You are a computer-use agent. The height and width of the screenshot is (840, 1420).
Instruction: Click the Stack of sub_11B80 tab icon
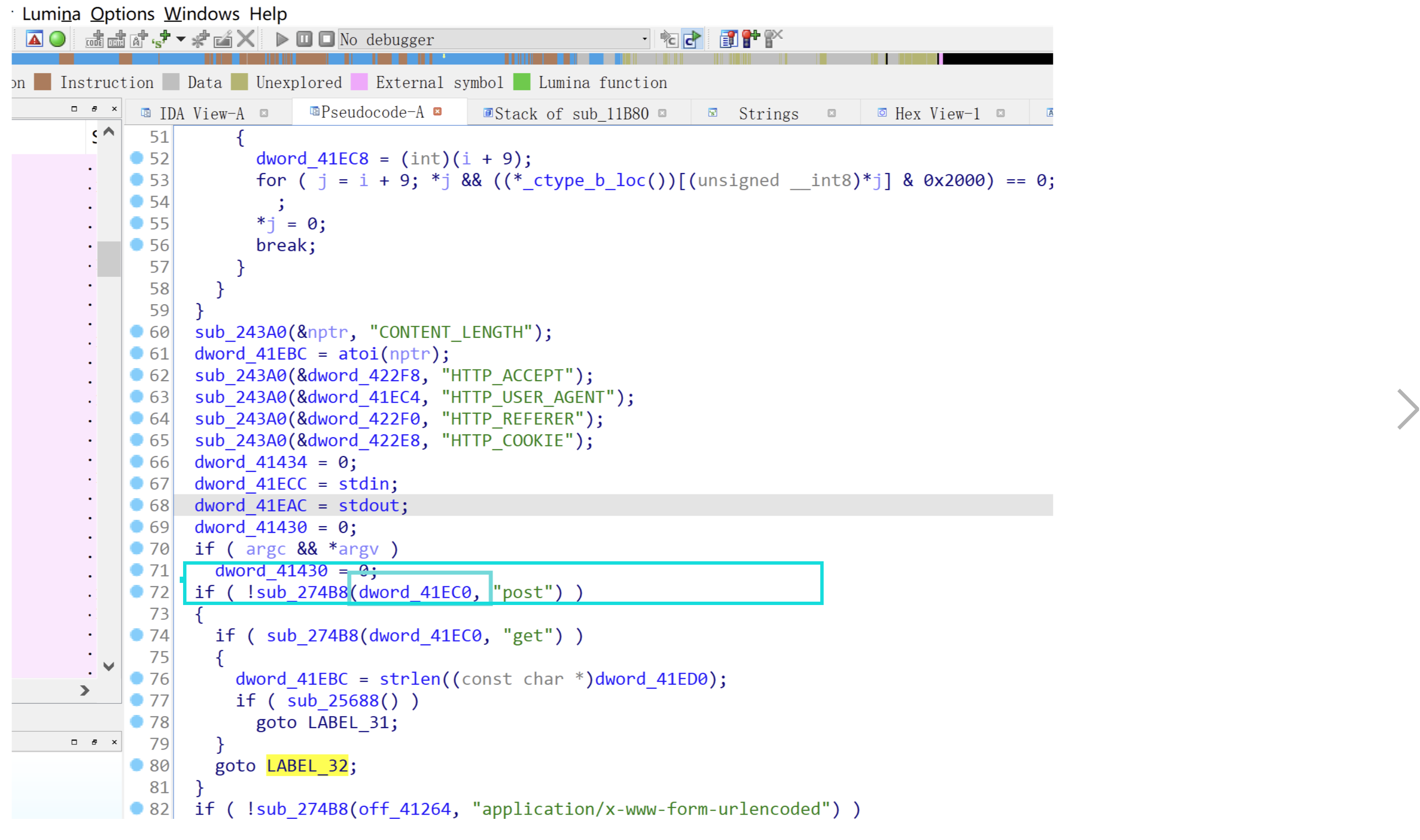487,113
